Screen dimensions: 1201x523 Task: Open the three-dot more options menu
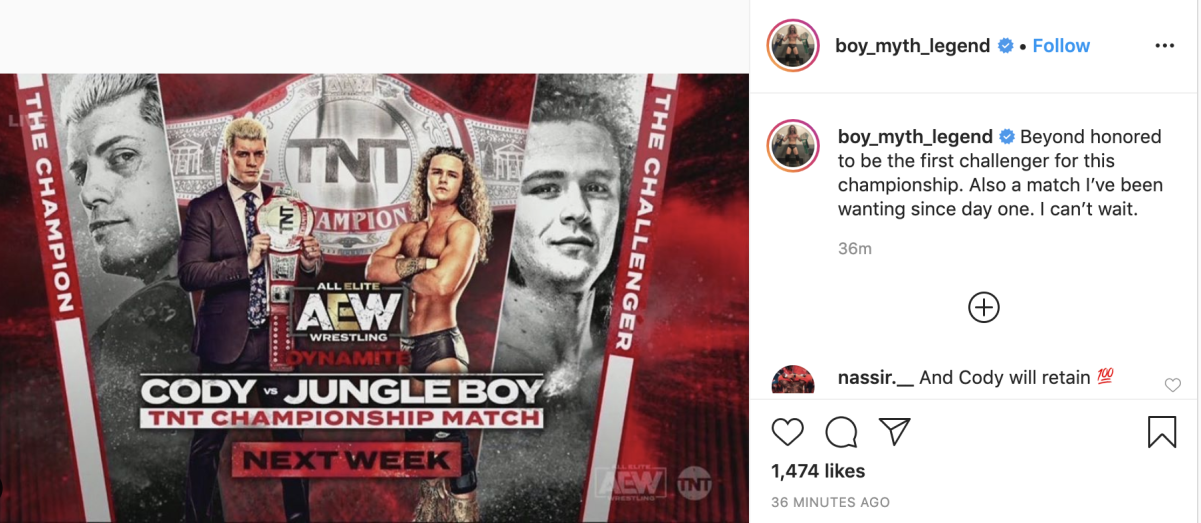pos(1164,46)
